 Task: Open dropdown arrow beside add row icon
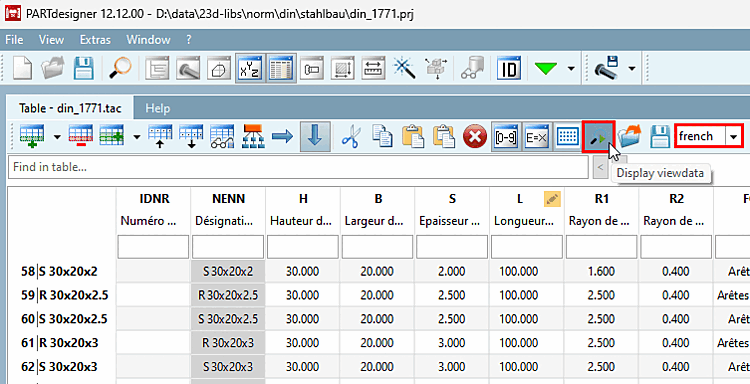(x=57, y=137)
